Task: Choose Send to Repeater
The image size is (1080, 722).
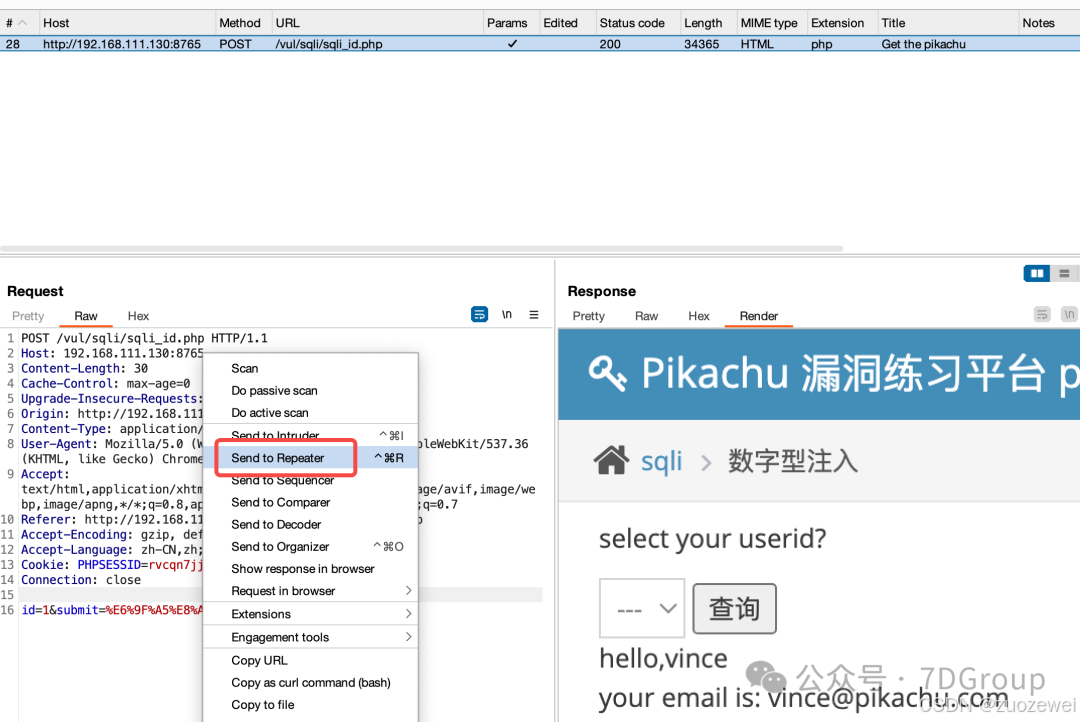Action: [311, 458]
